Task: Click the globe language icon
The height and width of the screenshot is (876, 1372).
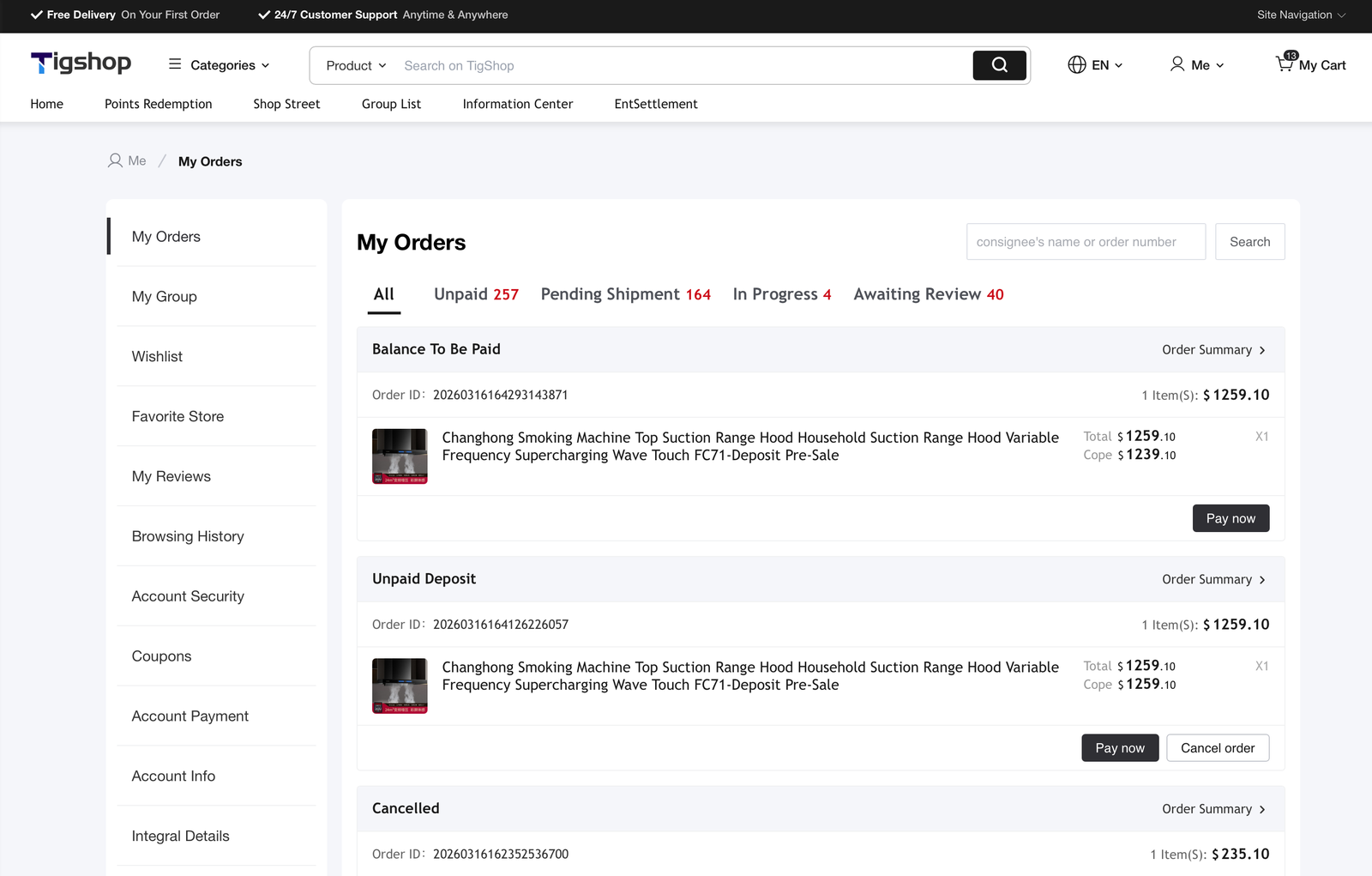Action: tap(1077, 65)
